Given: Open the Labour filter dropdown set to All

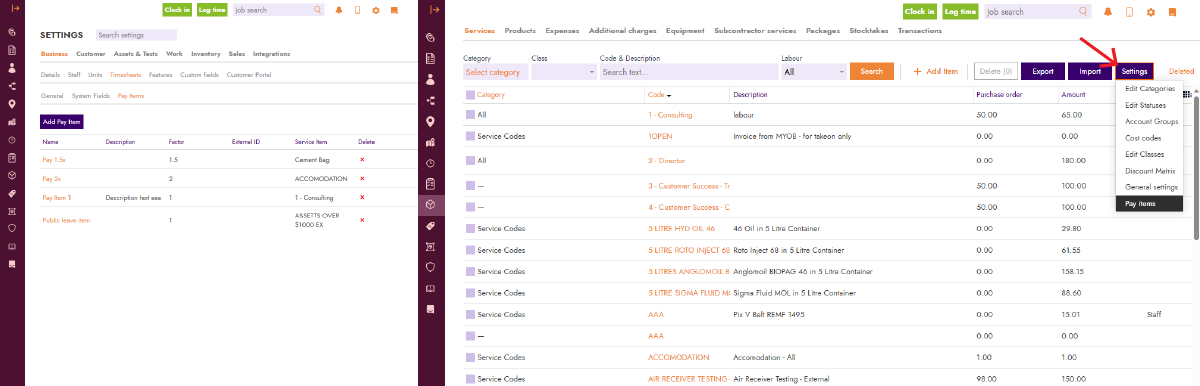Looking at the screenshot, I should [x=814, y=72].
